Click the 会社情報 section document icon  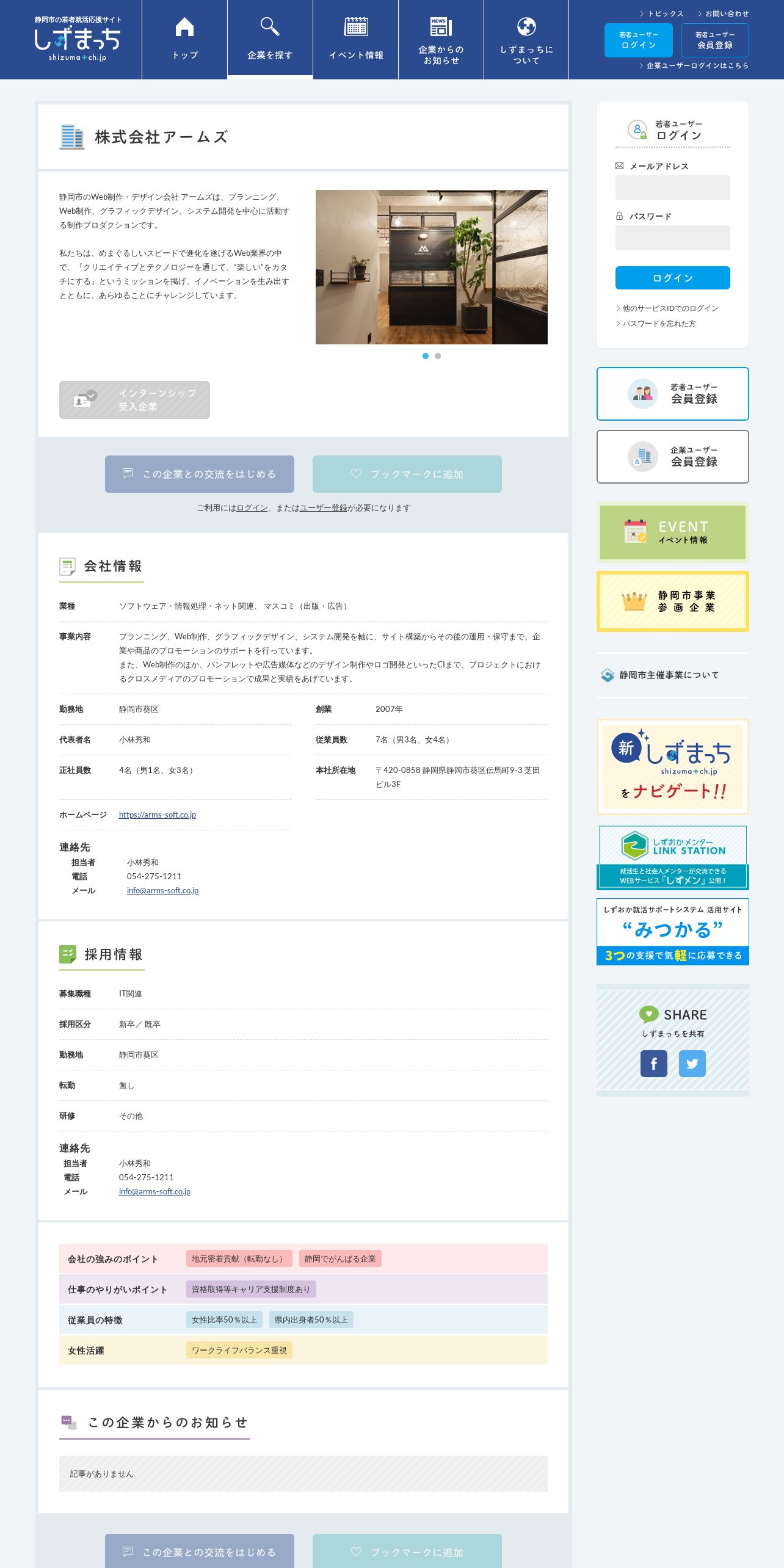tap(67, 567)
